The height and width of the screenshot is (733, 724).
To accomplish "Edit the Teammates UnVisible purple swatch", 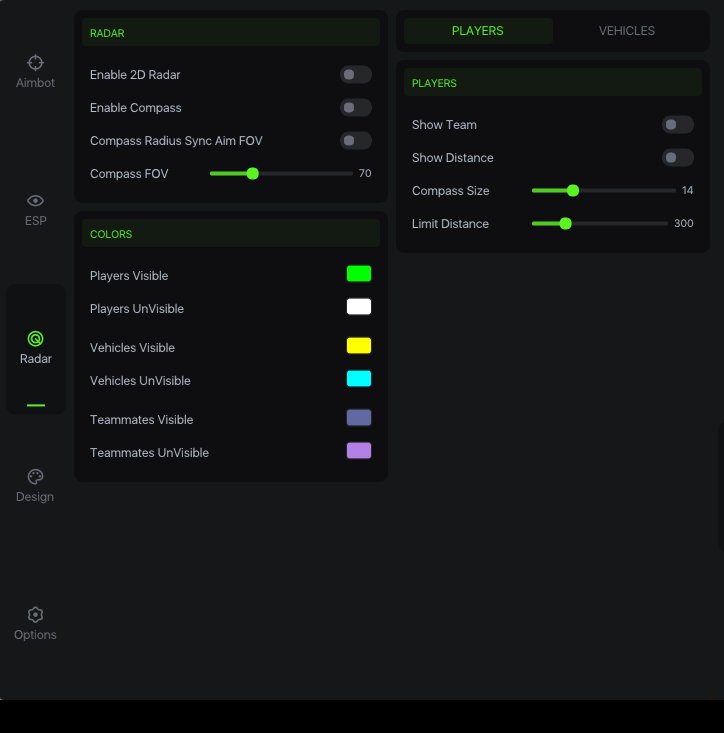I will [x=359, y=451].
